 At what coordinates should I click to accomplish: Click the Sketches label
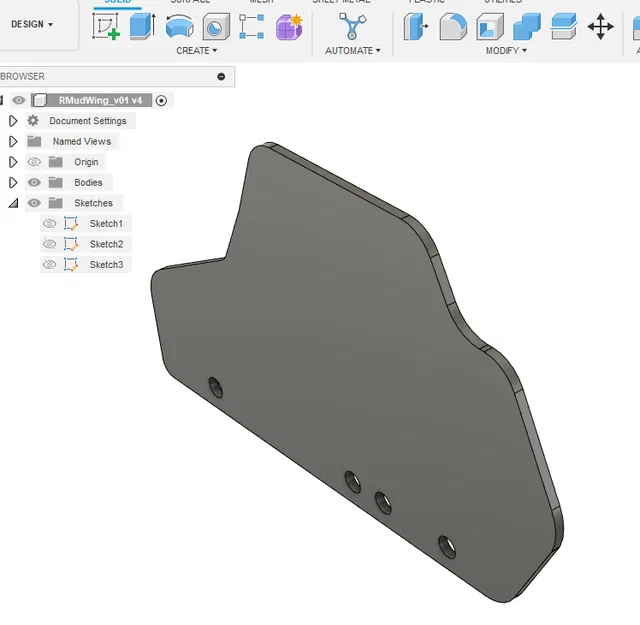(93, 203)
